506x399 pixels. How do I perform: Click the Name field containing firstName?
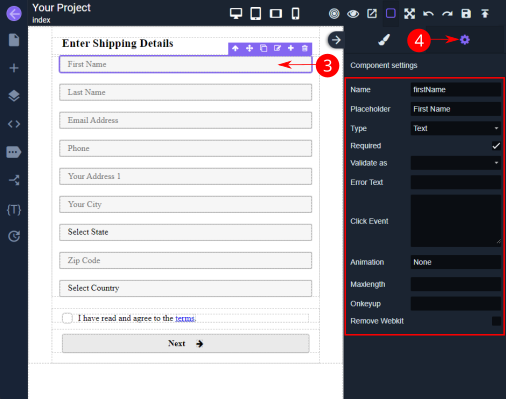point(456,90)
